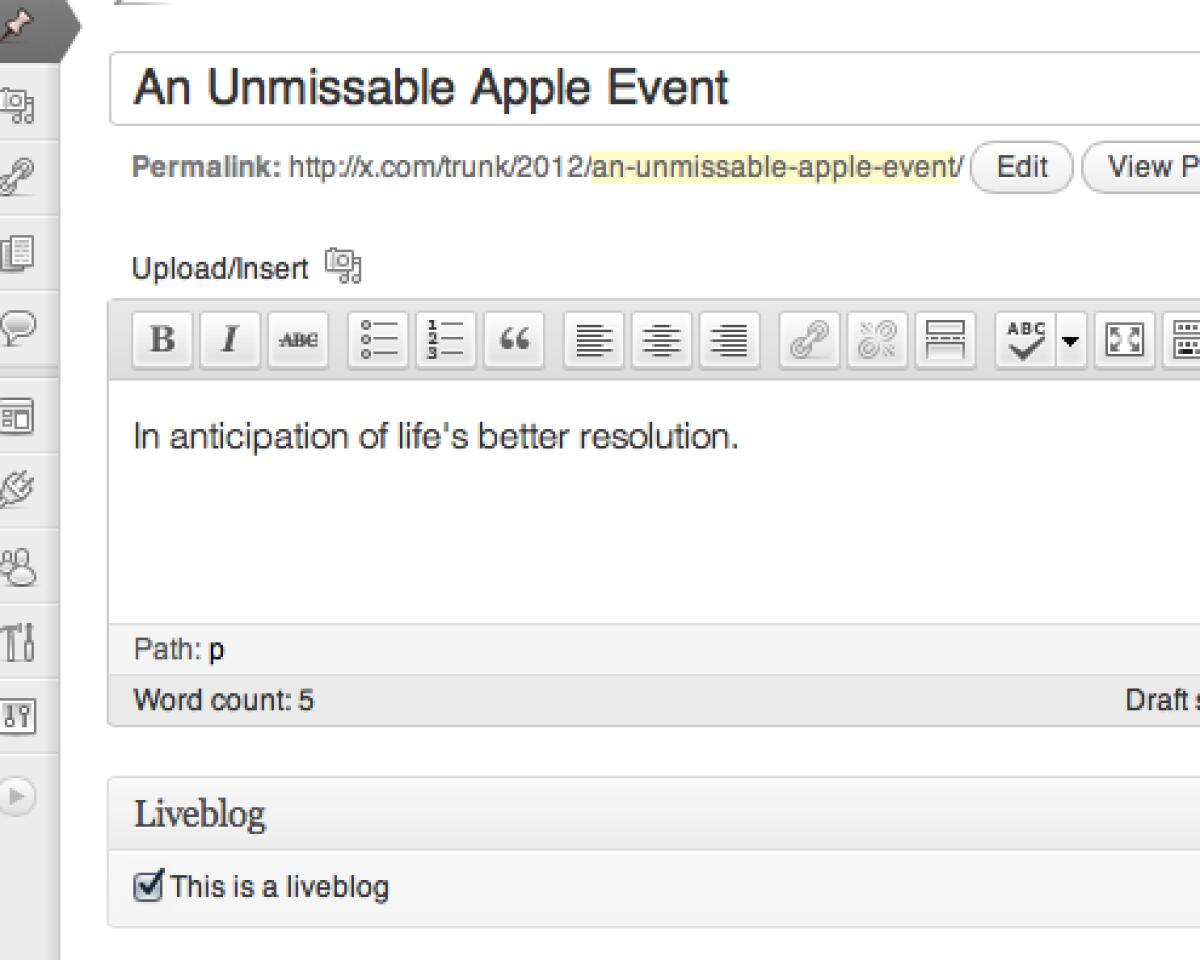Insert a blockquote into the post
Viewport: 1200px width, 960px height.
[x=513, y=340]
